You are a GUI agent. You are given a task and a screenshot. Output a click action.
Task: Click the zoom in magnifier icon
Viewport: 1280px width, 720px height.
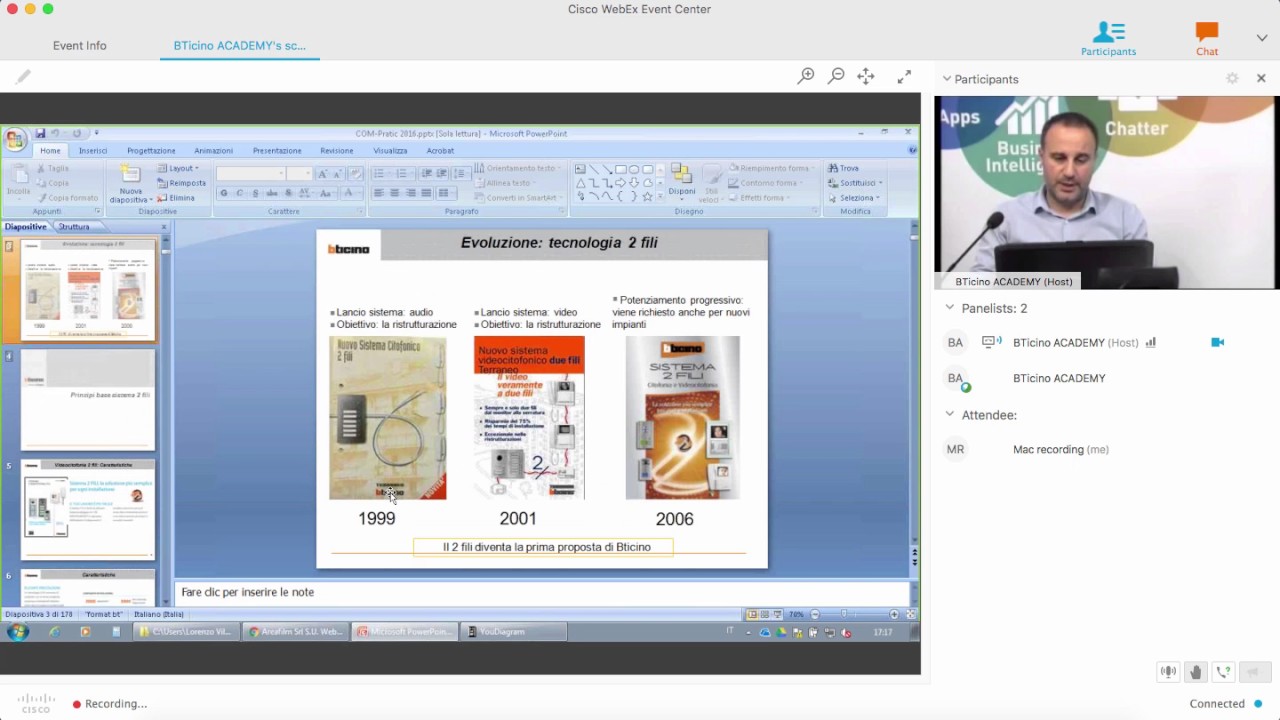click(x=806, y=76)
